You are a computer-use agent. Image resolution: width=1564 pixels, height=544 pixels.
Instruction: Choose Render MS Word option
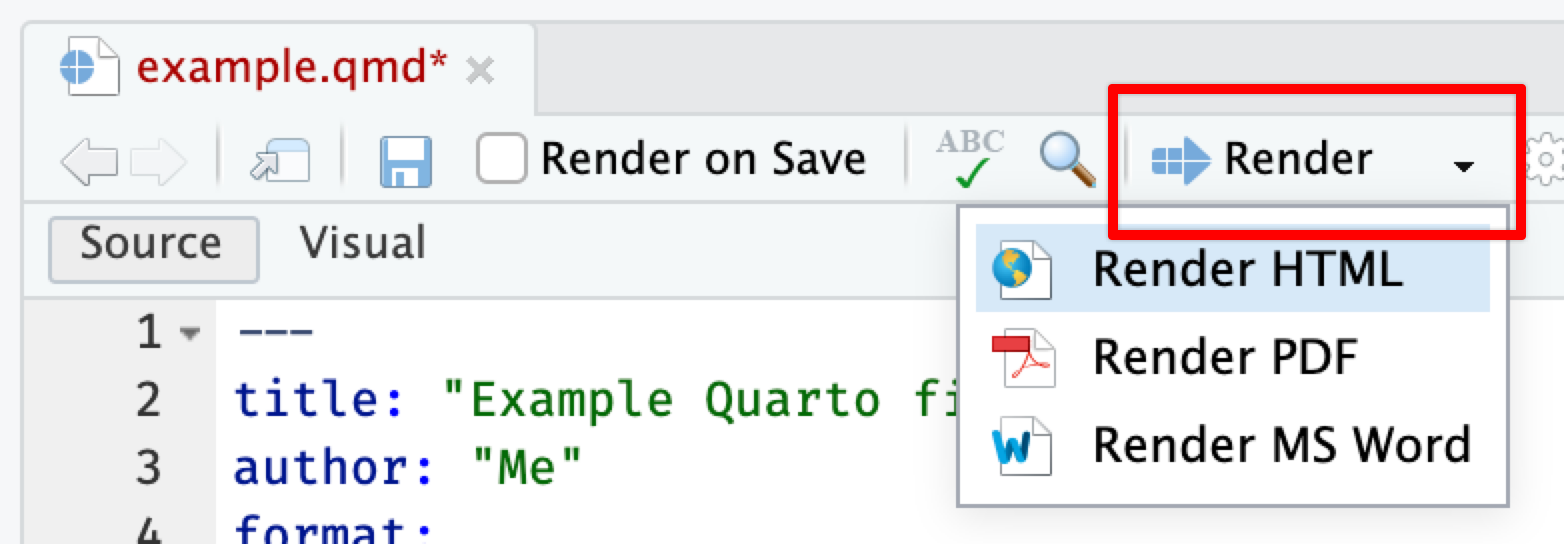click(1232, 445)
